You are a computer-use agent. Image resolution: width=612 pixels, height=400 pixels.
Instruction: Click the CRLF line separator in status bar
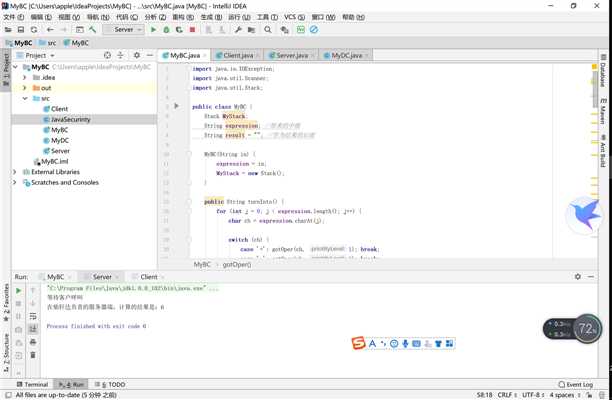tap(507, 395)
